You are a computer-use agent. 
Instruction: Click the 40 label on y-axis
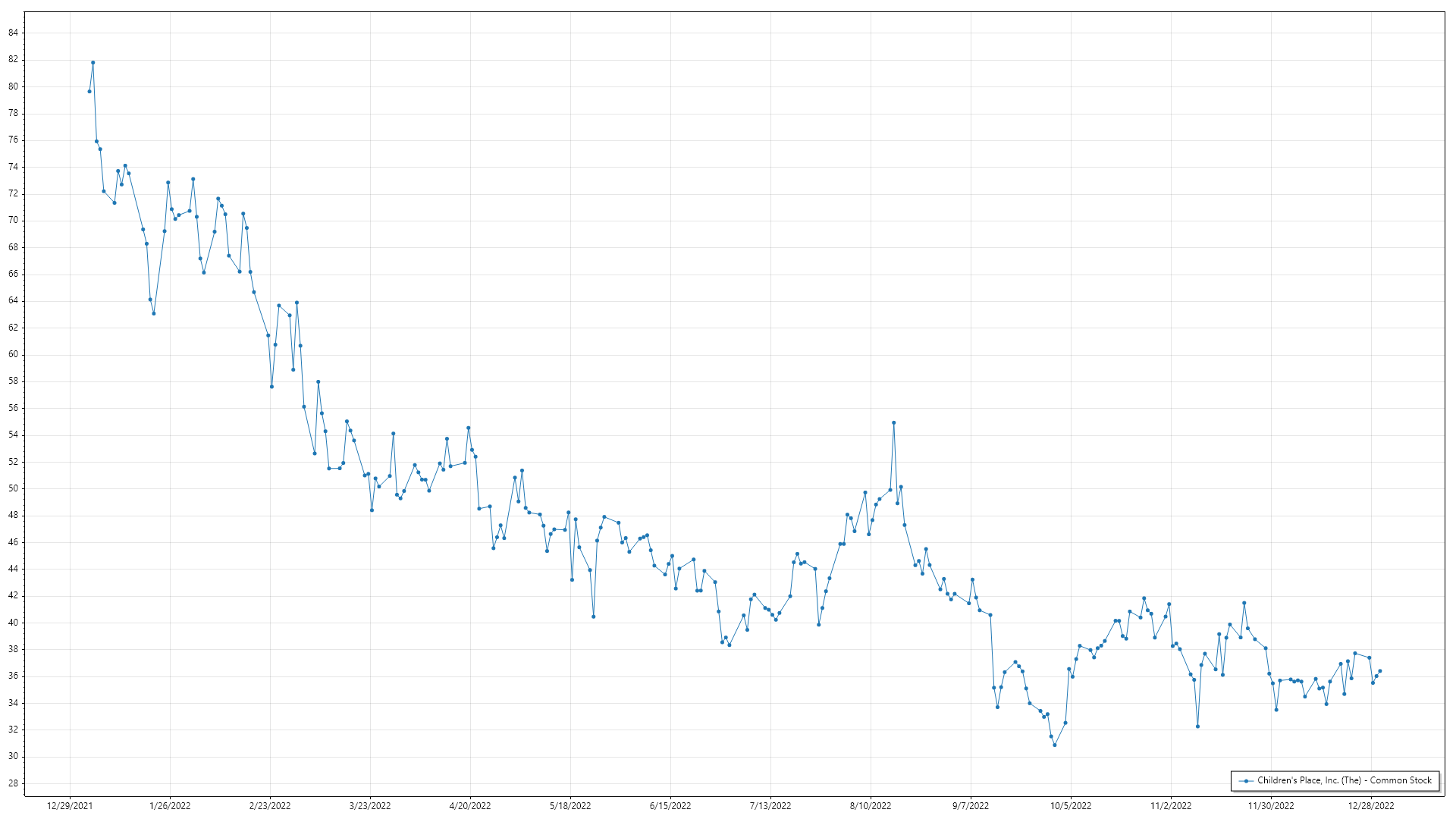pos(14,623)
